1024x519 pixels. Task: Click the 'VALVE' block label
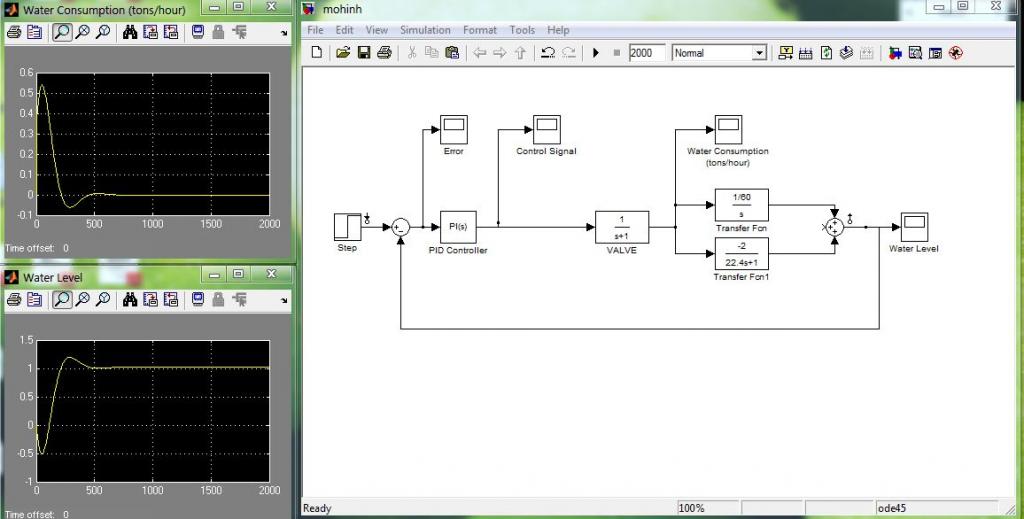(621, 250)
